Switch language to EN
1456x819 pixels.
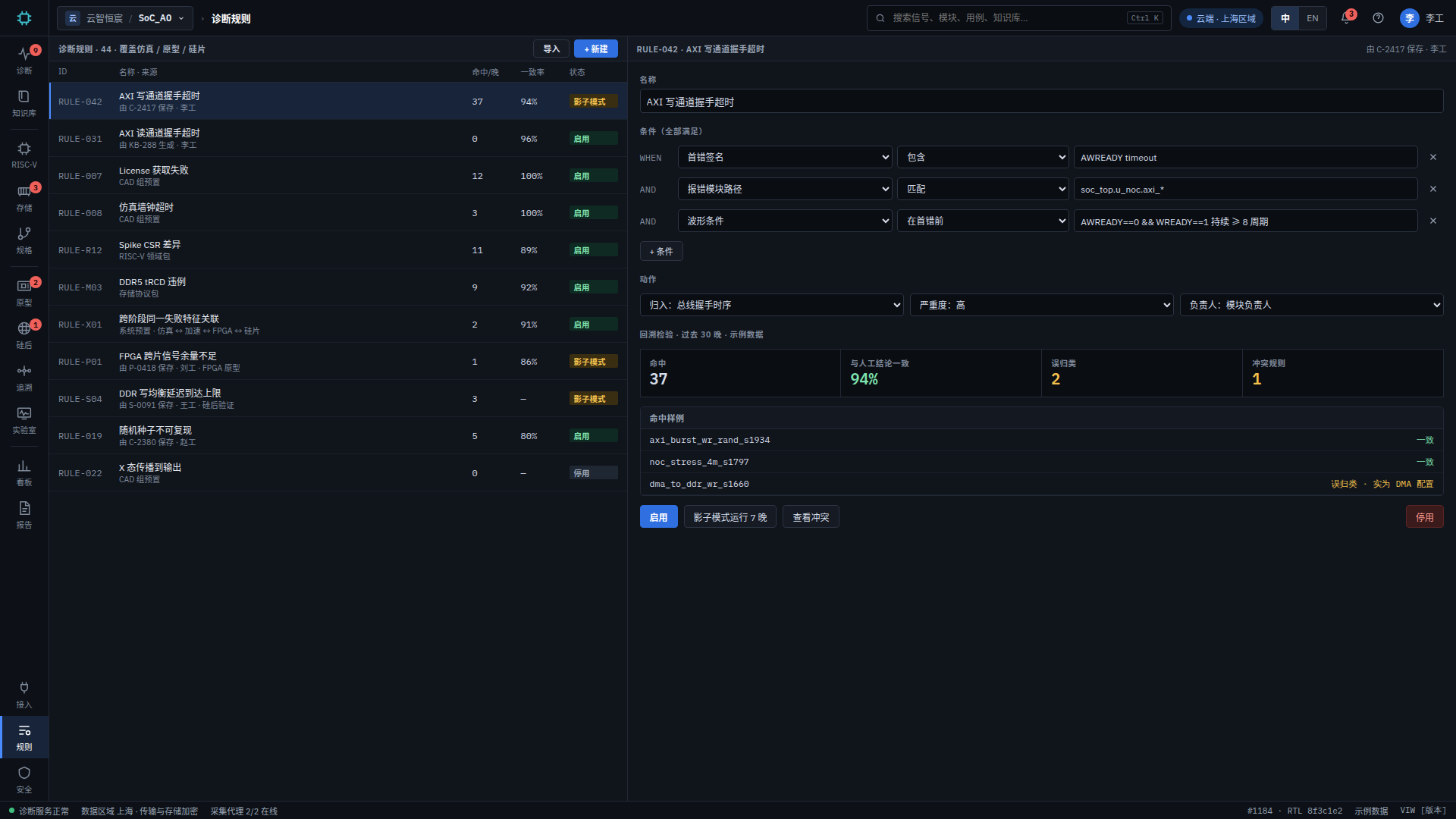(x=1313, y=18)
